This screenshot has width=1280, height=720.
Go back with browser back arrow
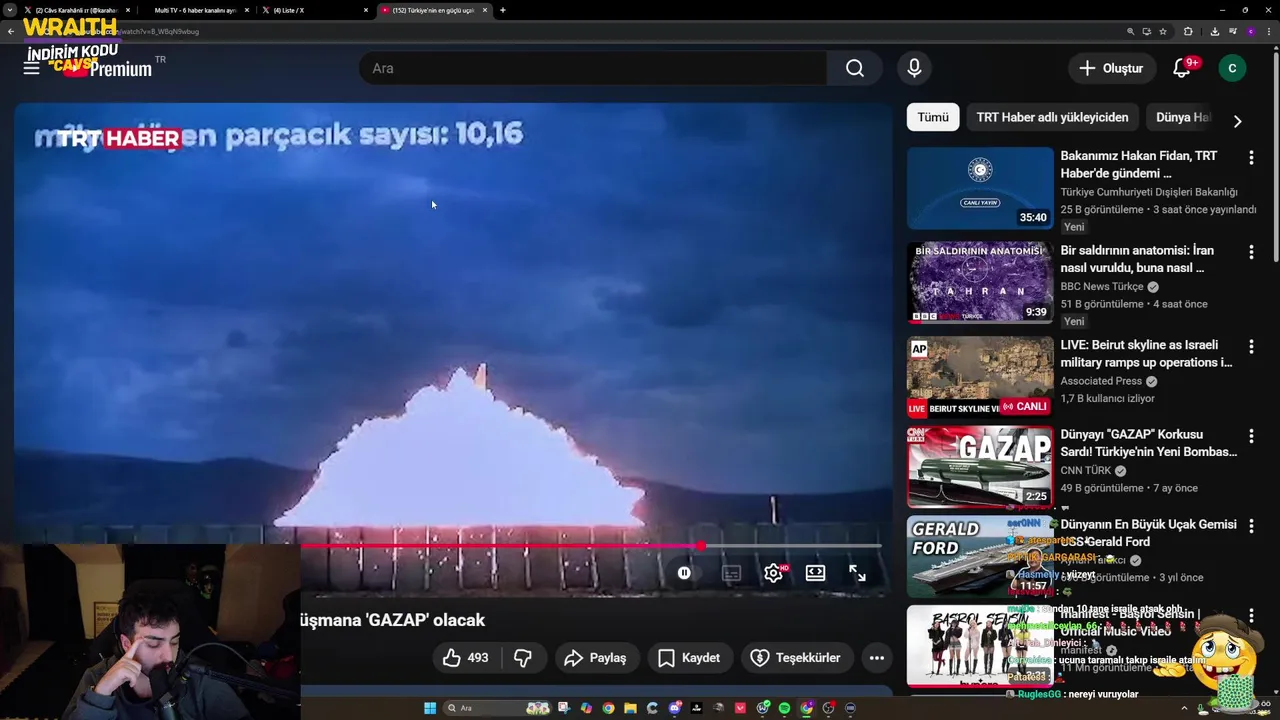[x=11, y=31]
